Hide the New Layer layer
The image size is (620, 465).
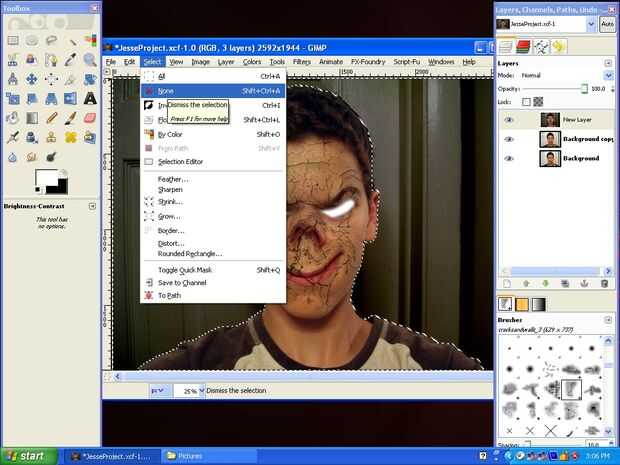pyautogui.click(x=509, y=120)
